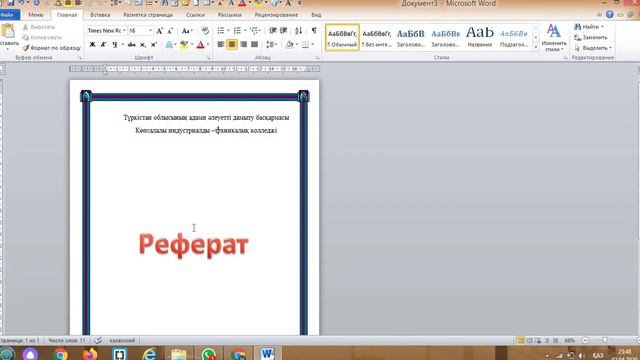The width and height of the screenshot is (640, 360).
Task: Apply the red font color
Action: click(200, 44)
